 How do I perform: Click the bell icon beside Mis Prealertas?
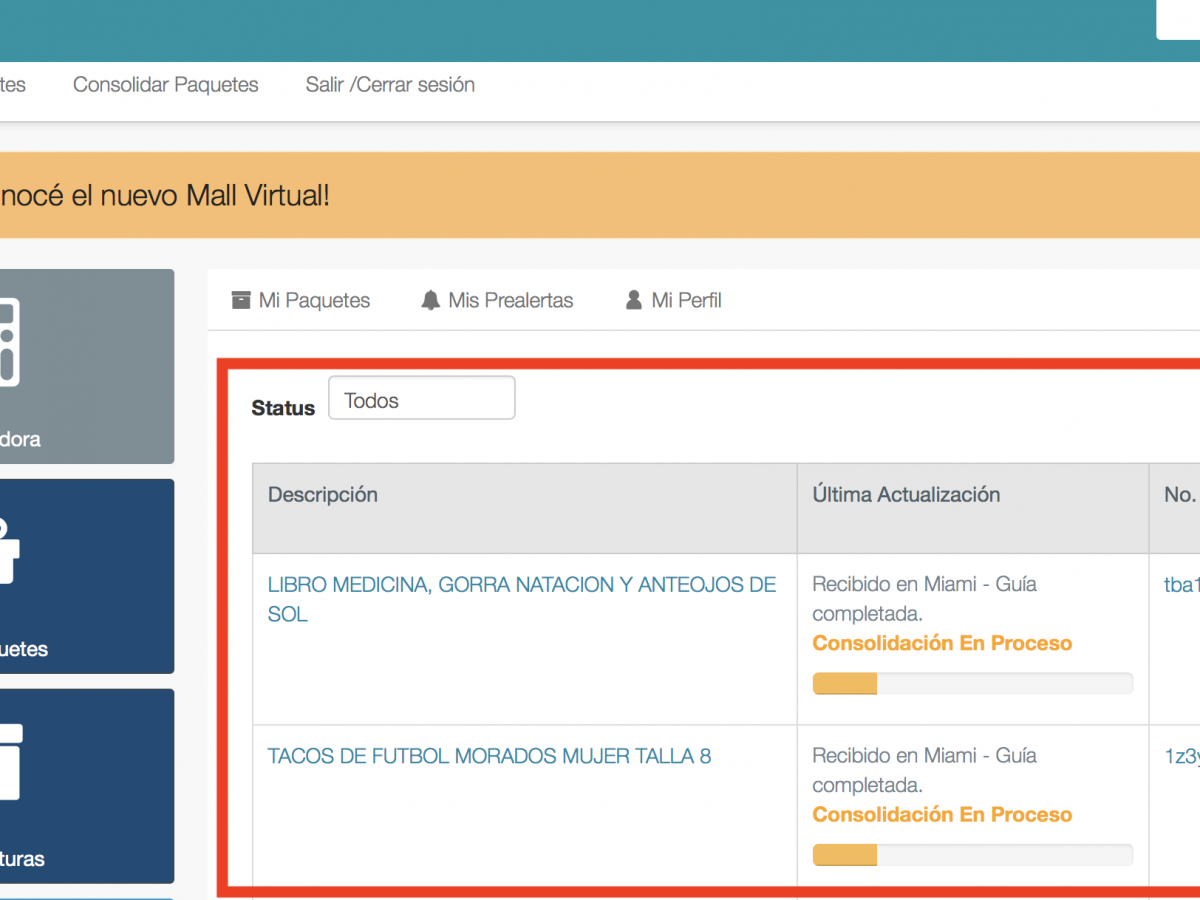click(x=431, y=300)
